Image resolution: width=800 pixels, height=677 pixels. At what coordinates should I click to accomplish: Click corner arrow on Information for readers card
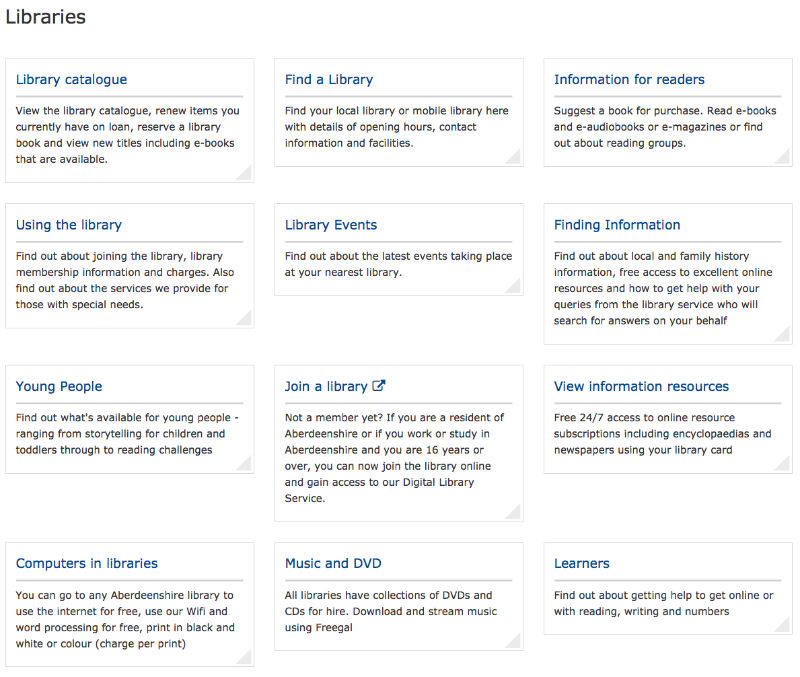(783, 157)
